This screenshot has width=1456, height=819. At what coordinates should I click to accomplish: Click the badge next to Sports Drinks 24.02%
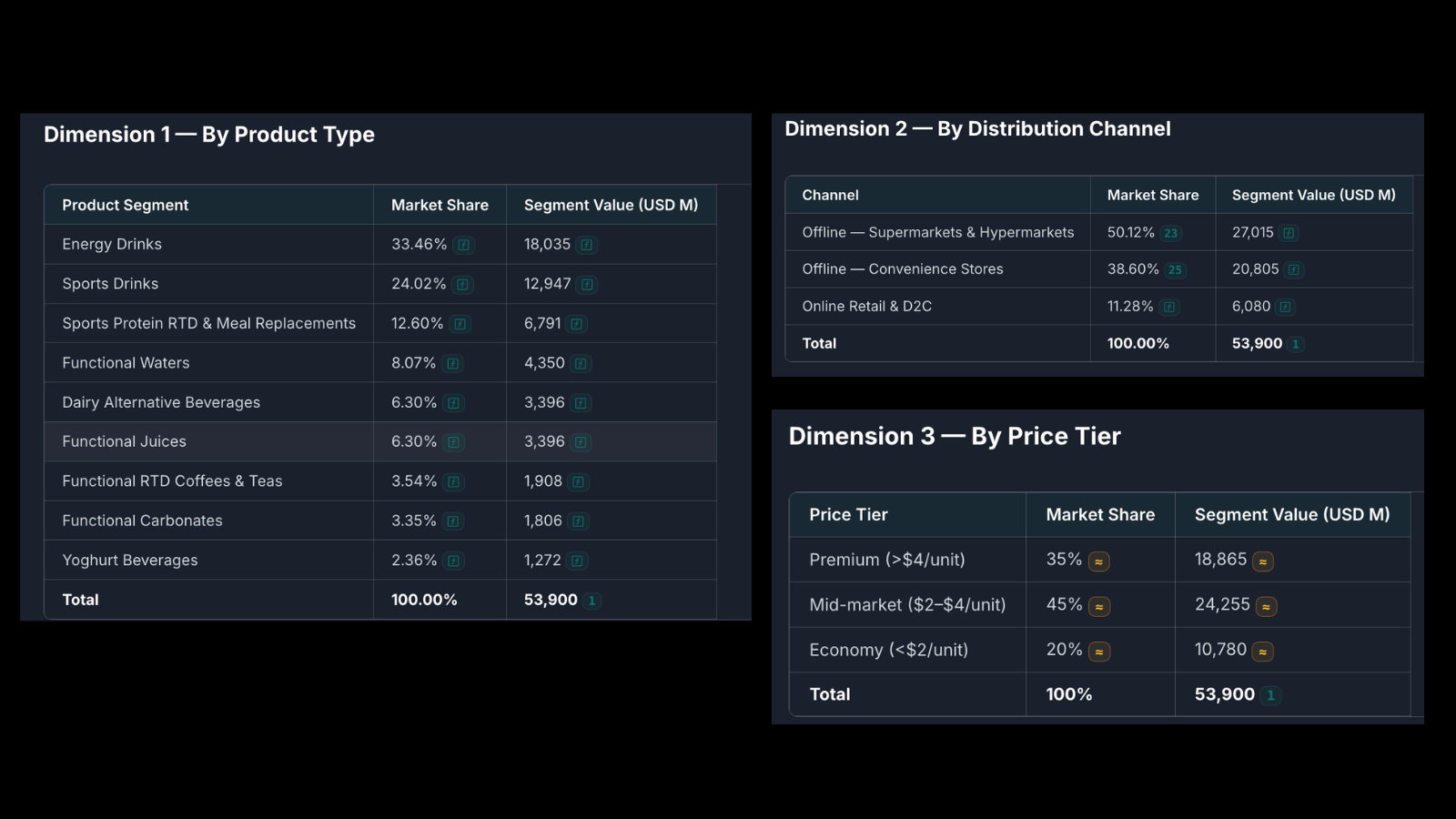point(462,285)
